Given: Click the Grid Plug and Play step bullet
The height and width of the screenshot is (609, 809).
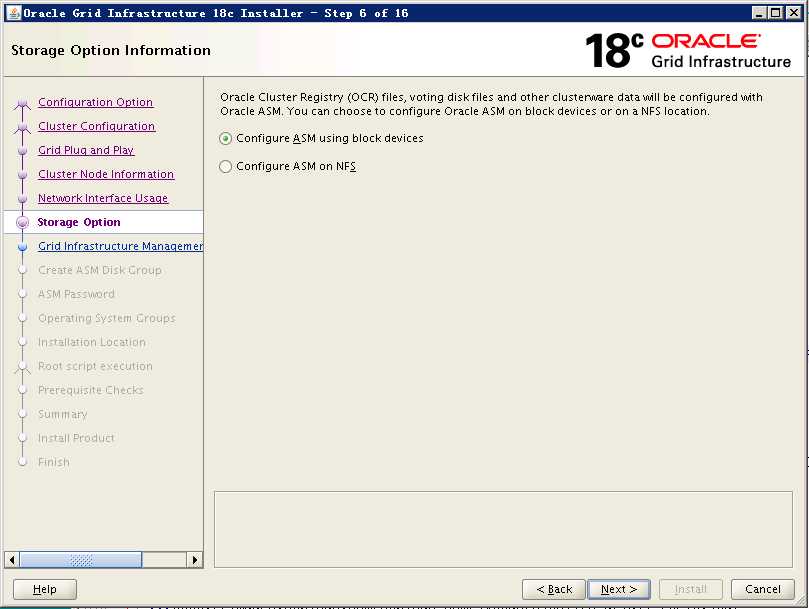Looking at the screenshot, I should click(x=22, y=151).
